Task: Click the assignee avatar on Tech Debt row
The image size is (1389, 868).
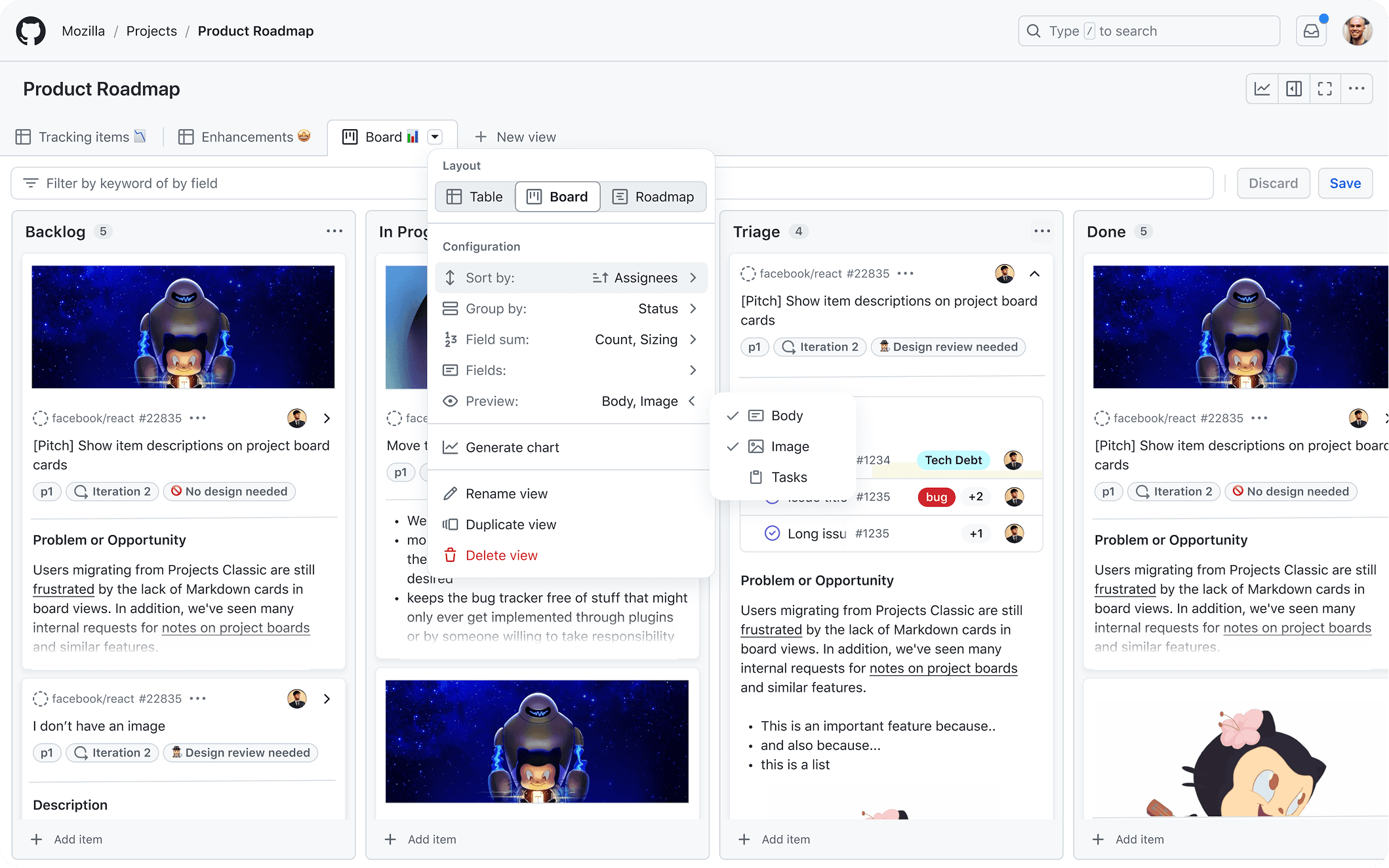Action: point(1013,460)
